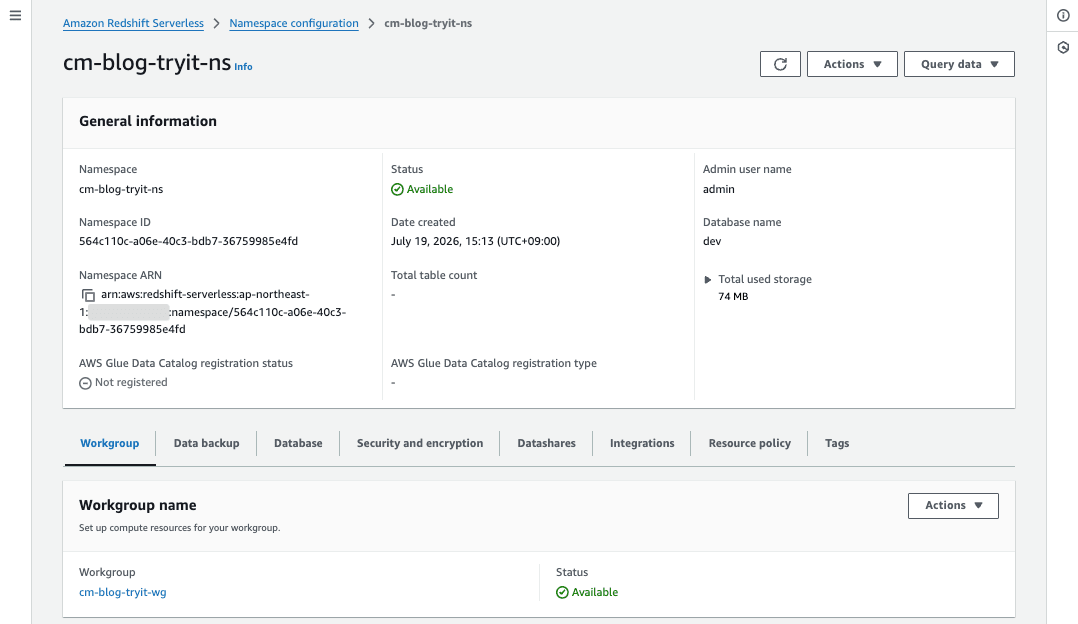This screenshot has width=1078, height=624.
Task: Click the Not registered status text
Action: point(131,383)
